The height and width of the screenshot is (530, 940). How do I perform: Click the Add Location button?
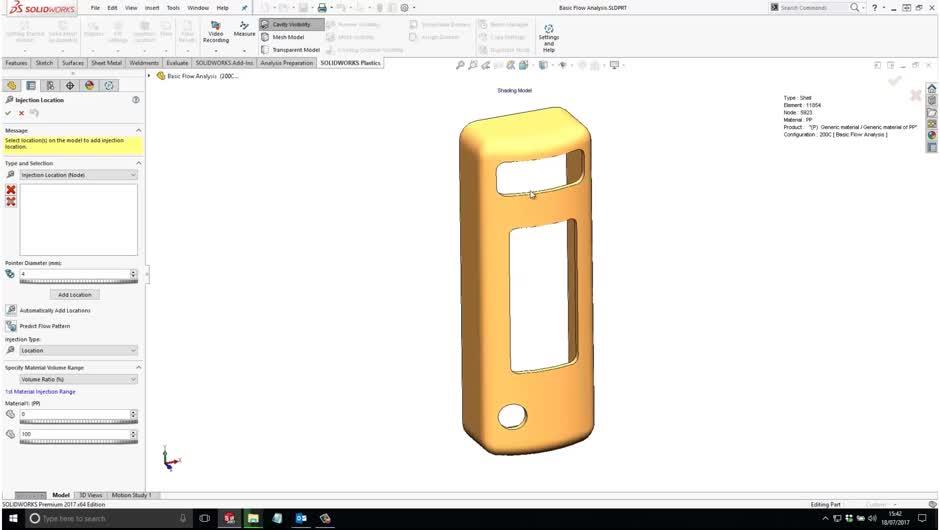pos(74,295)
